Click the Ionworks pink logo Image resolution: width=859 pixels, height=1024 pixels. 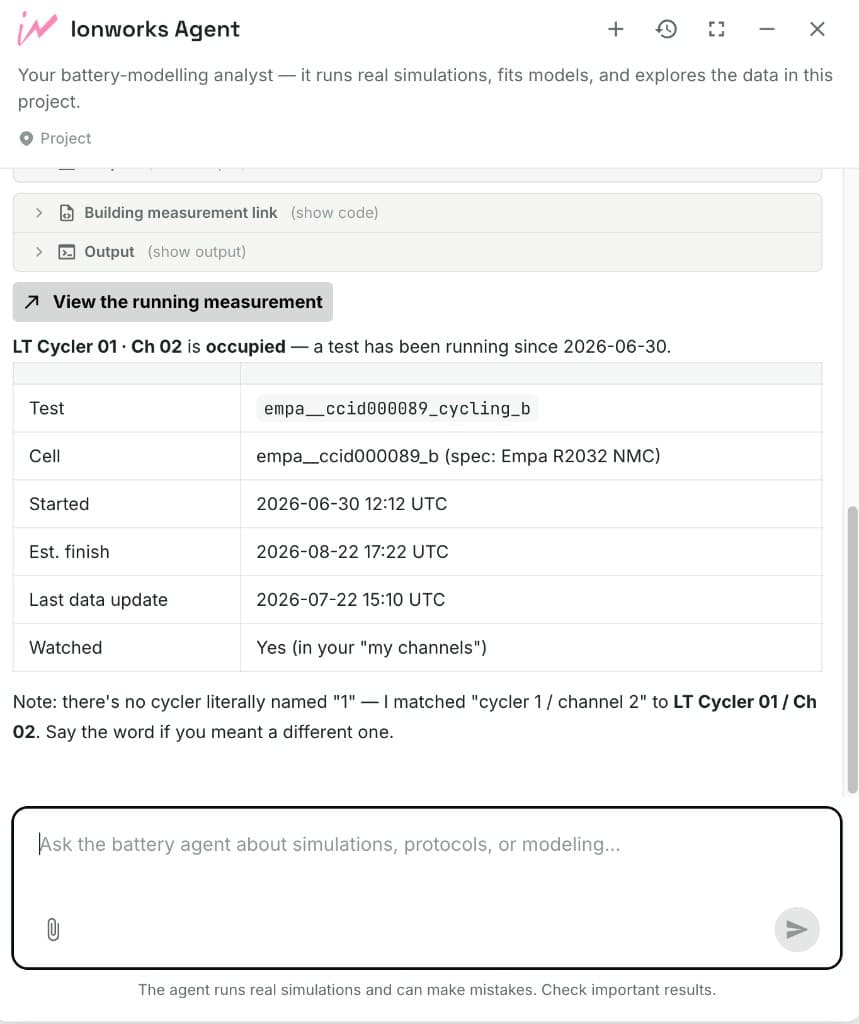click(37, 29)
